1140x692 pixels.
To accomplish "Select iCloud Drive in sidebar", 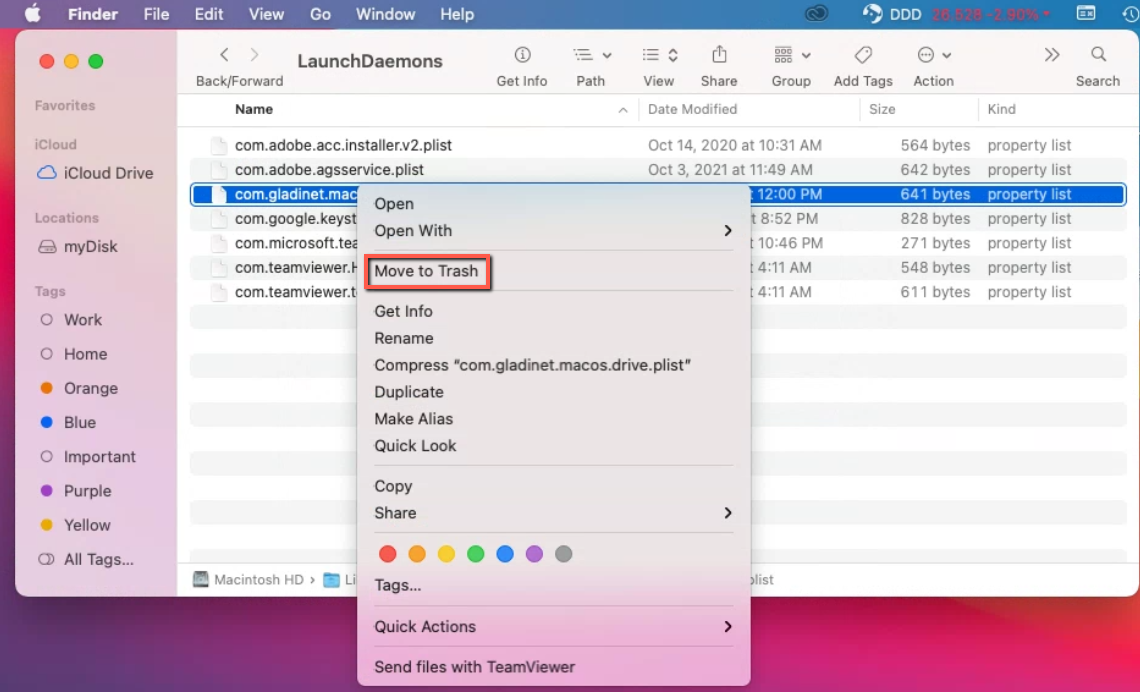I will click(95, 173).
